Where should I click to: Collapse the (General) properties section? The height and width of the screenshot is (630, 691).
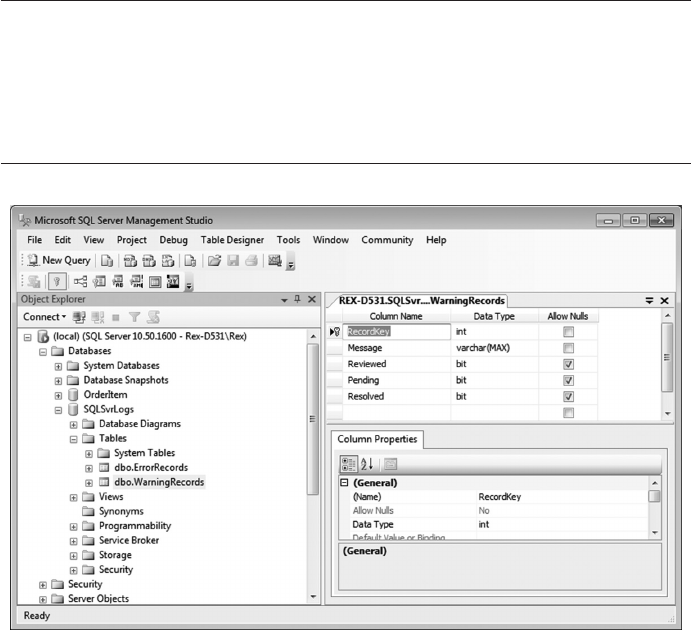coord(345,483)
